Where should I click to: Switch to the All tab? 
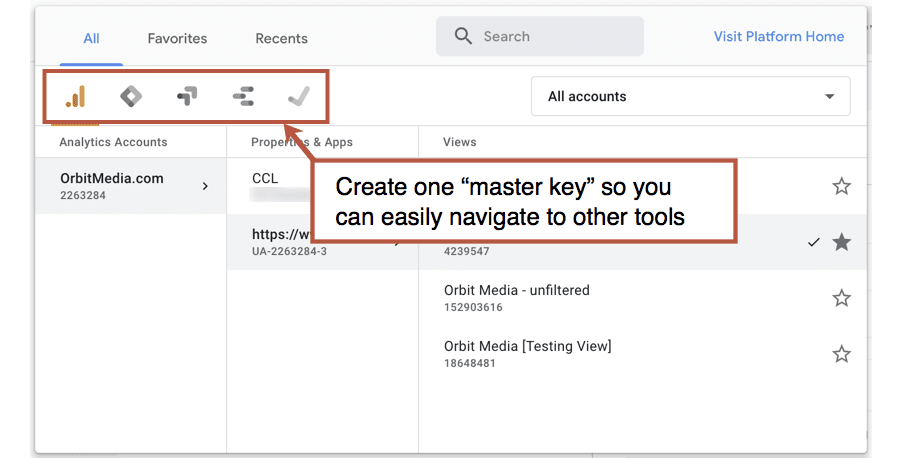pos(91,39)
